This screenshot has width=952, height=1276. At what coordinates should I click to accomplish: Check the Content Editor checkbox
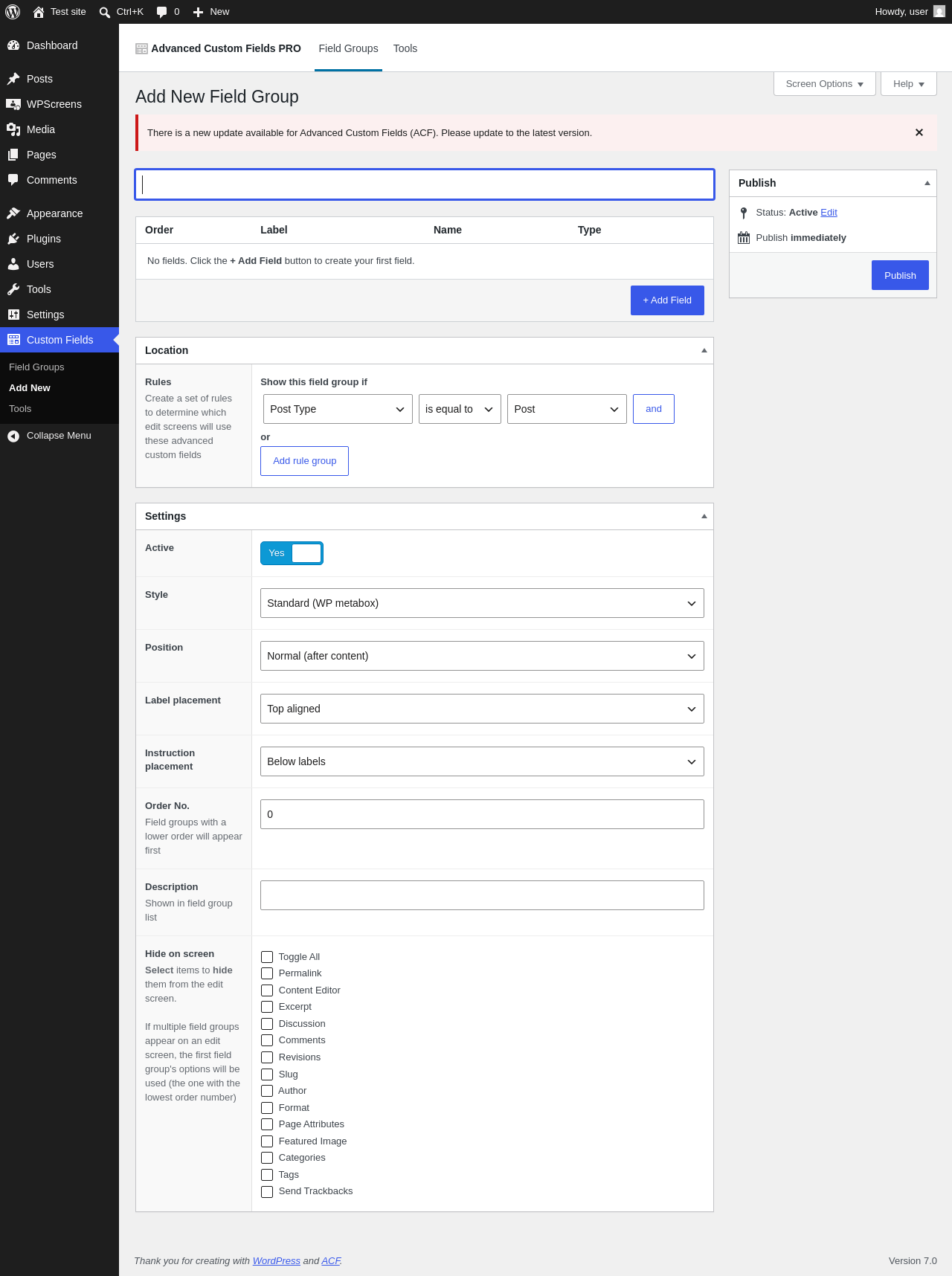point(267,990)
